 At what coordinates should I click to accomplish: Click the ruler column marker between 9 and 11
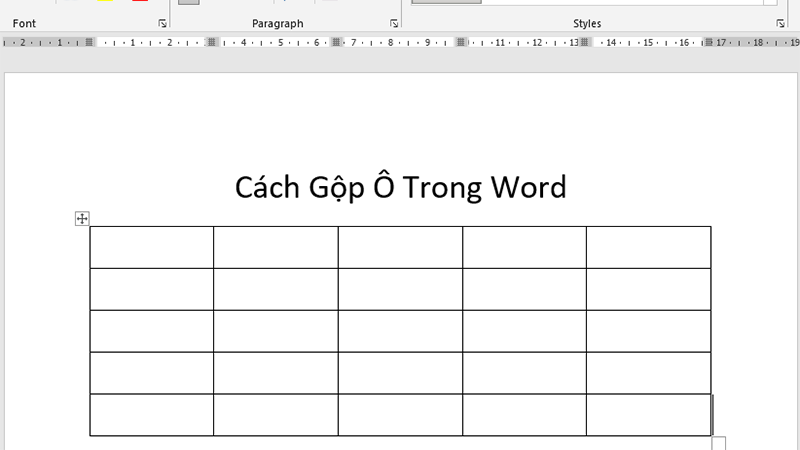pyautogui.click(x=461, y=42)
